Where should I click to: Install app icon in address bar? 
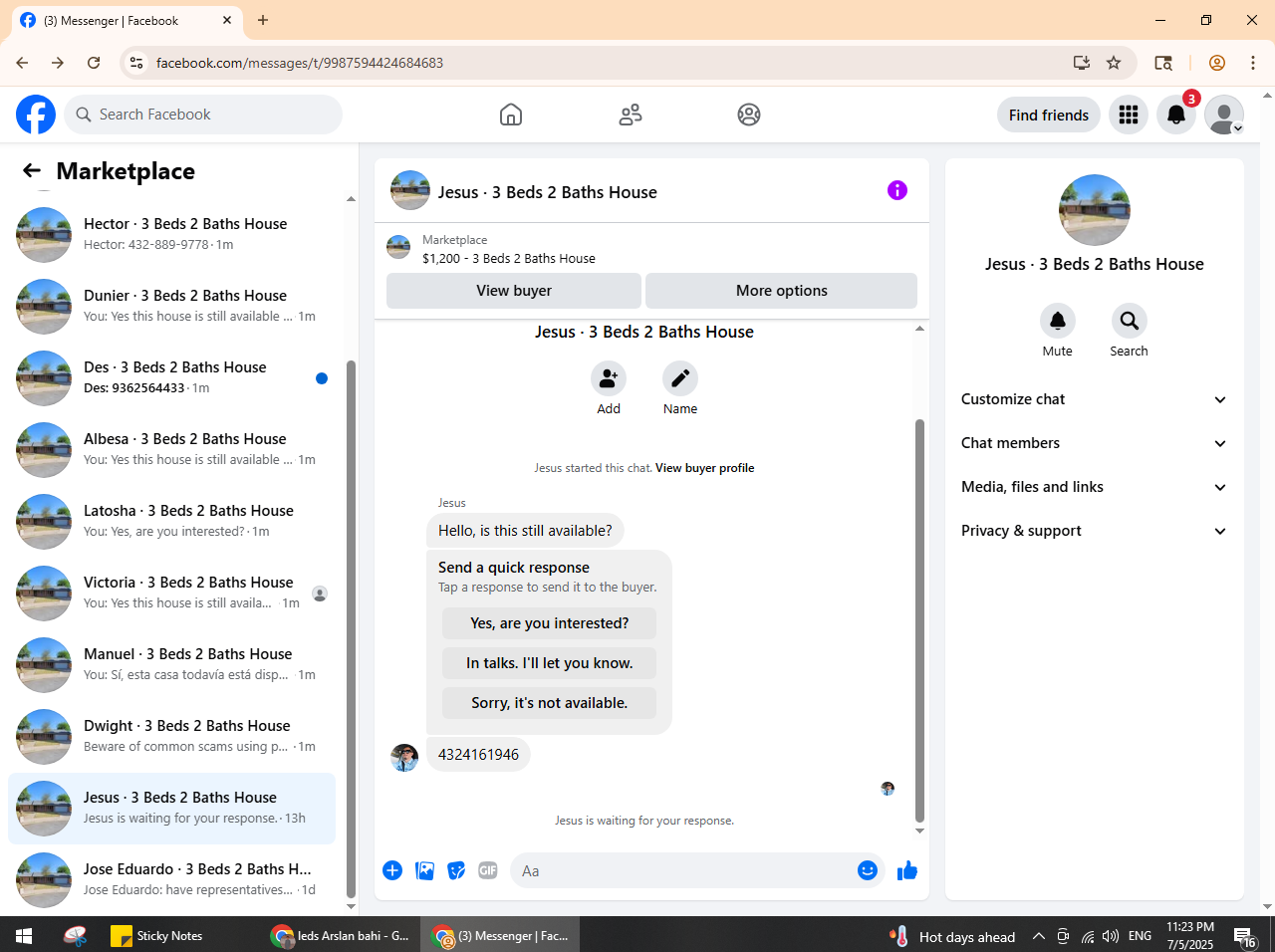1082,63
